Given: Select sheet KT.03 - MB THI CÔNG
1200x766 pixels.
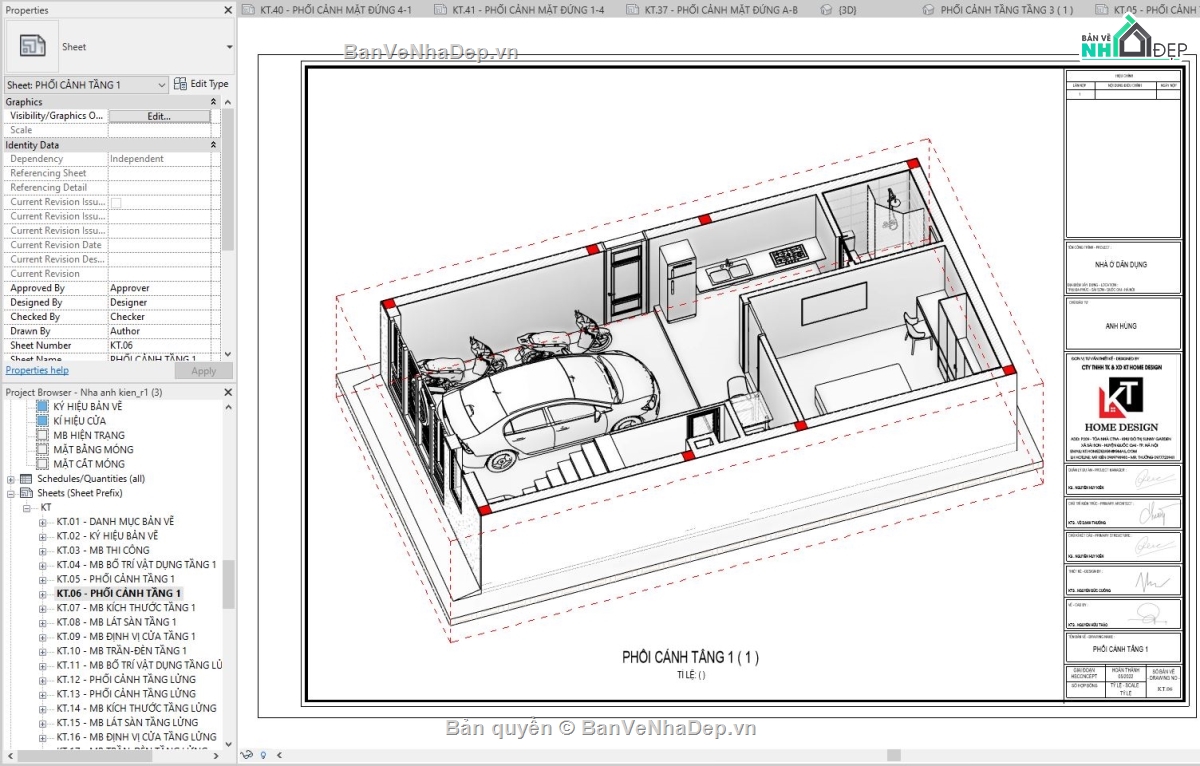Looking at the screenshot, I should pyautogui.click(x=103, y=550).
